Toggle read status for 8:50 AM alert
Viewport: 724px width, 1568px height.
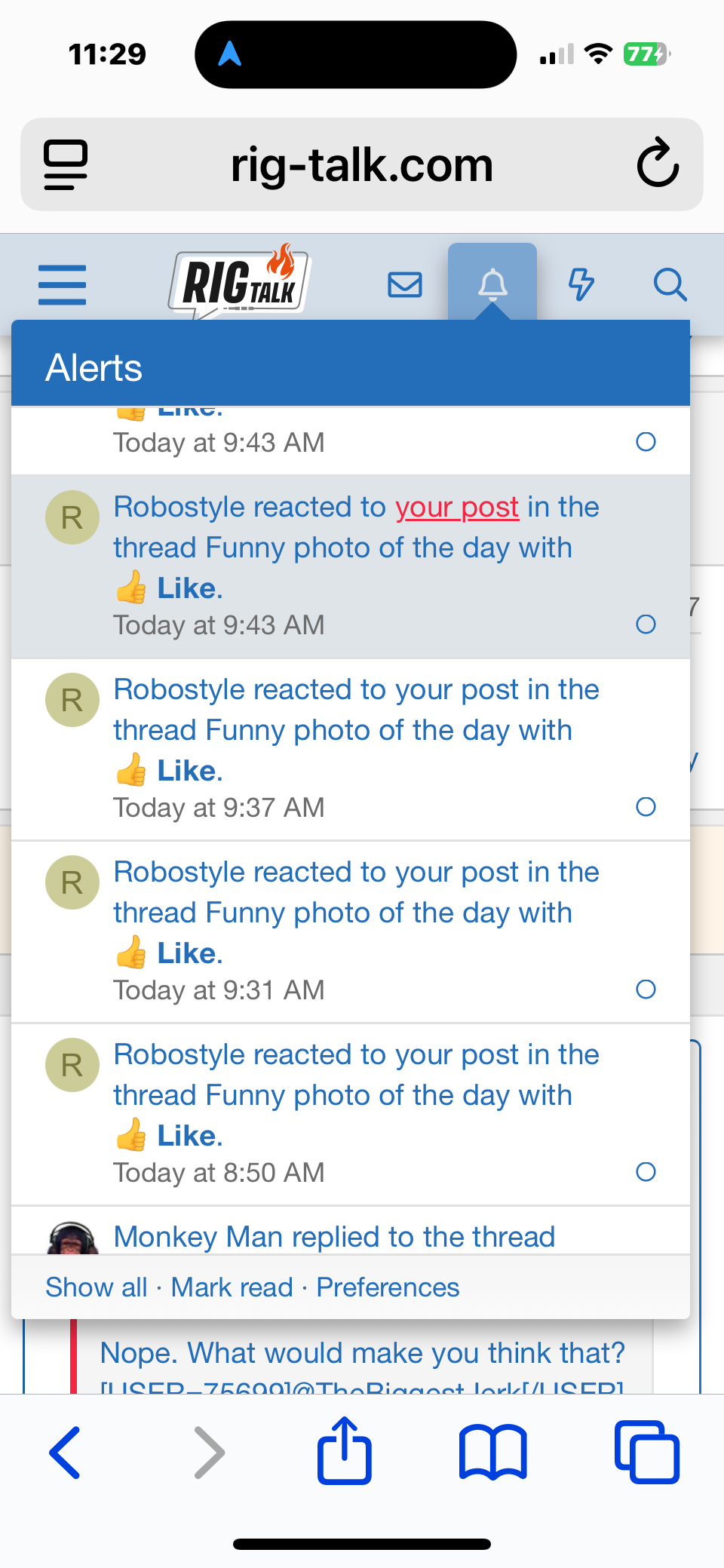pyautogui.click(x=646, y=1172)
